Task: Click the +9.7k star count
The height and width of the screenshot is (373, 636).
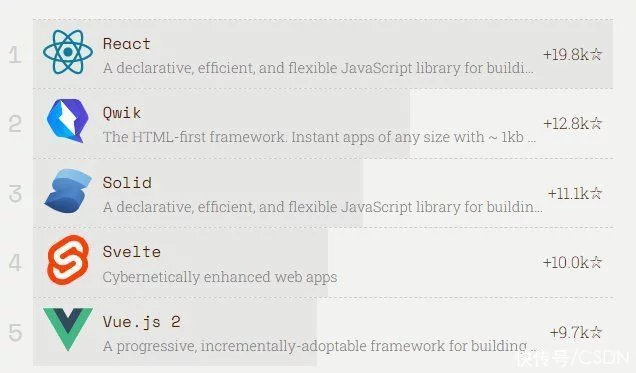Action: (576, 333)
